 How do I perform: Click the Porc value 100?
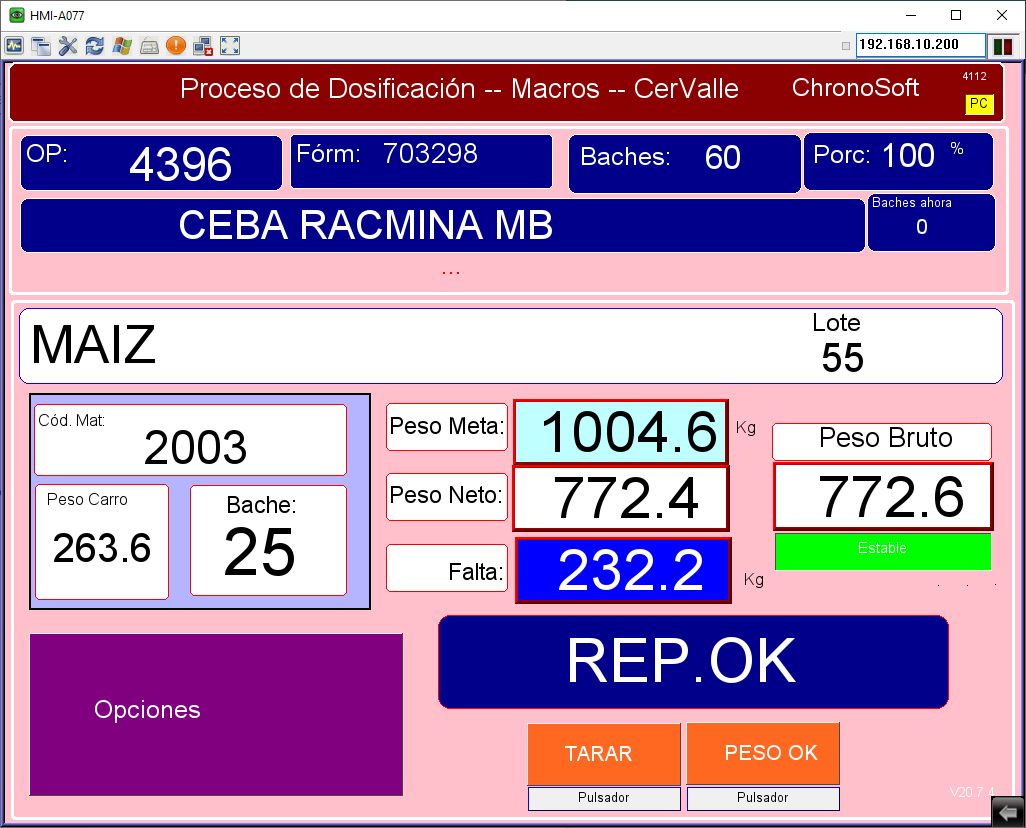908,156
